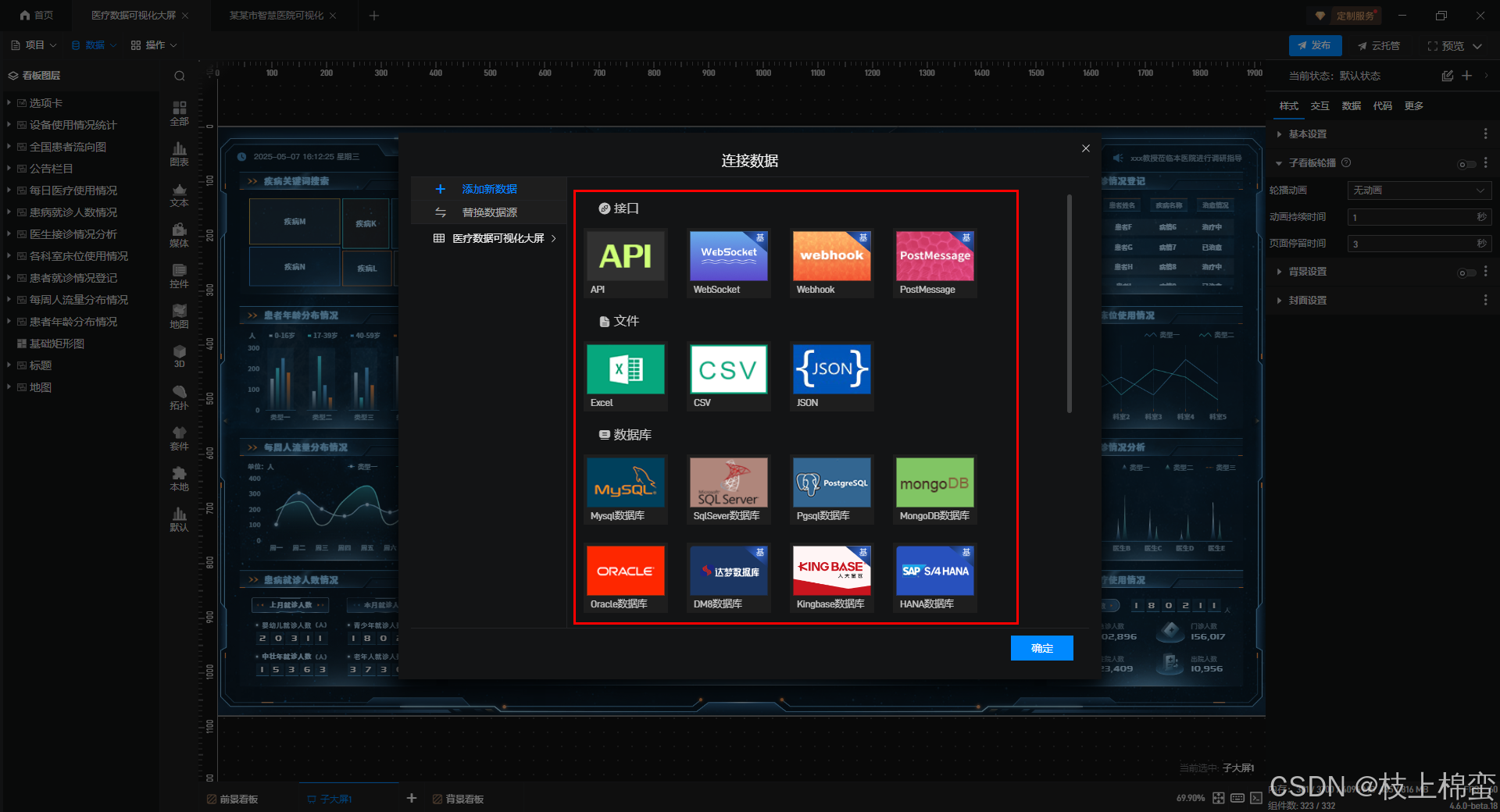Switch to the 交互 tab
This screenshot has height=812, width=1500.
click(1320, 106)
